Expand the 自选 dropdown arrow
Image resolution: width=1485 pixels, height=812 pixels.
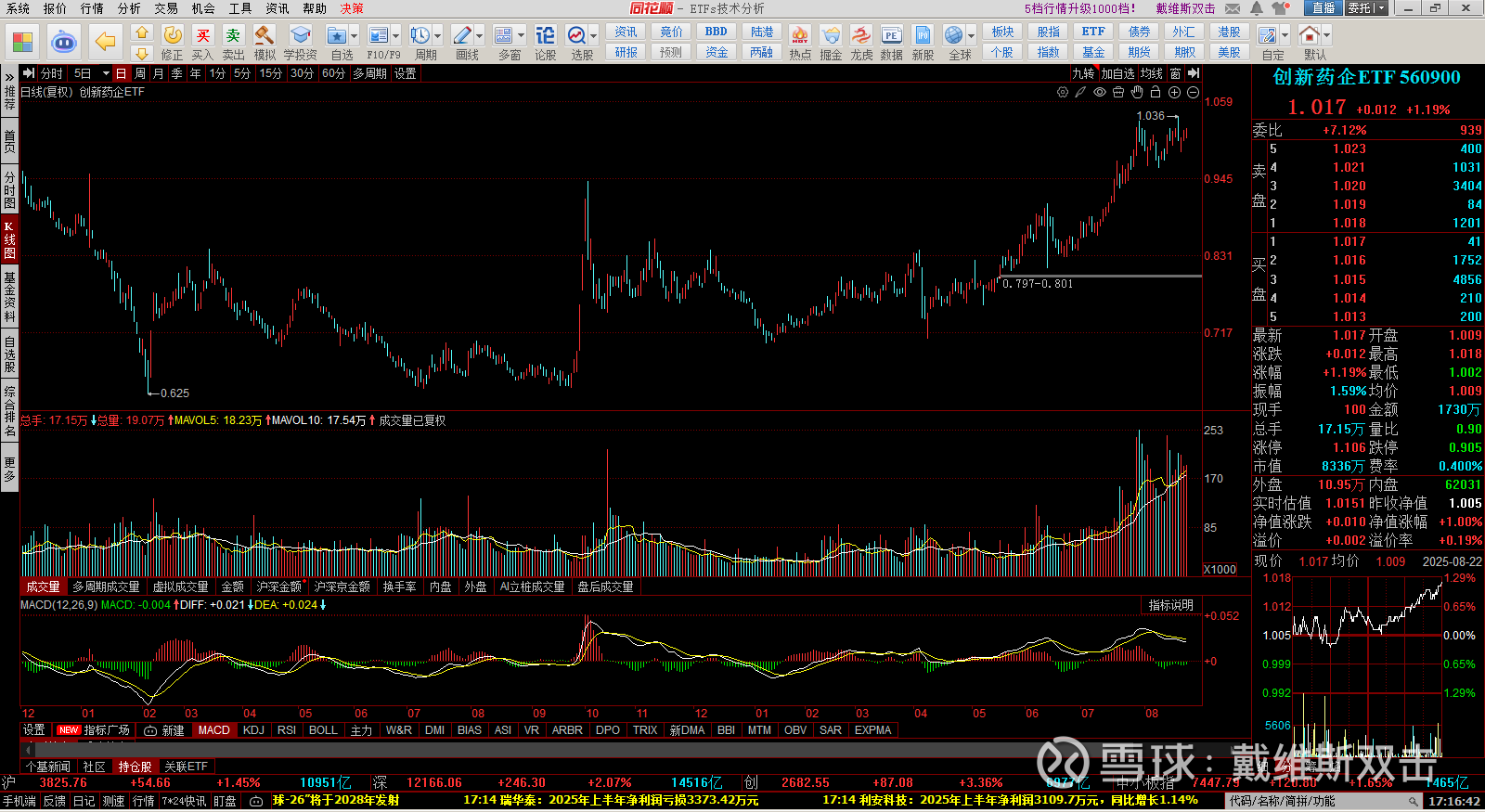coord(355,36)
